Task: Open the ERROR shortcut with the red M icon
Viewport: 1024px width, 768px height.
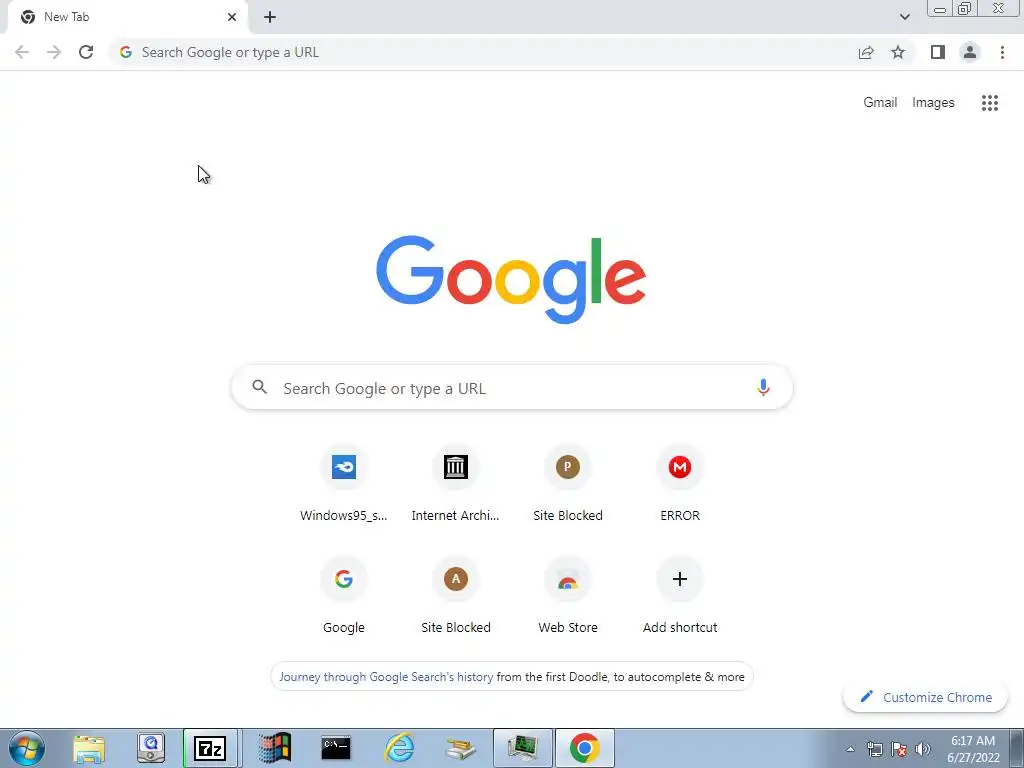Action: 680,484
